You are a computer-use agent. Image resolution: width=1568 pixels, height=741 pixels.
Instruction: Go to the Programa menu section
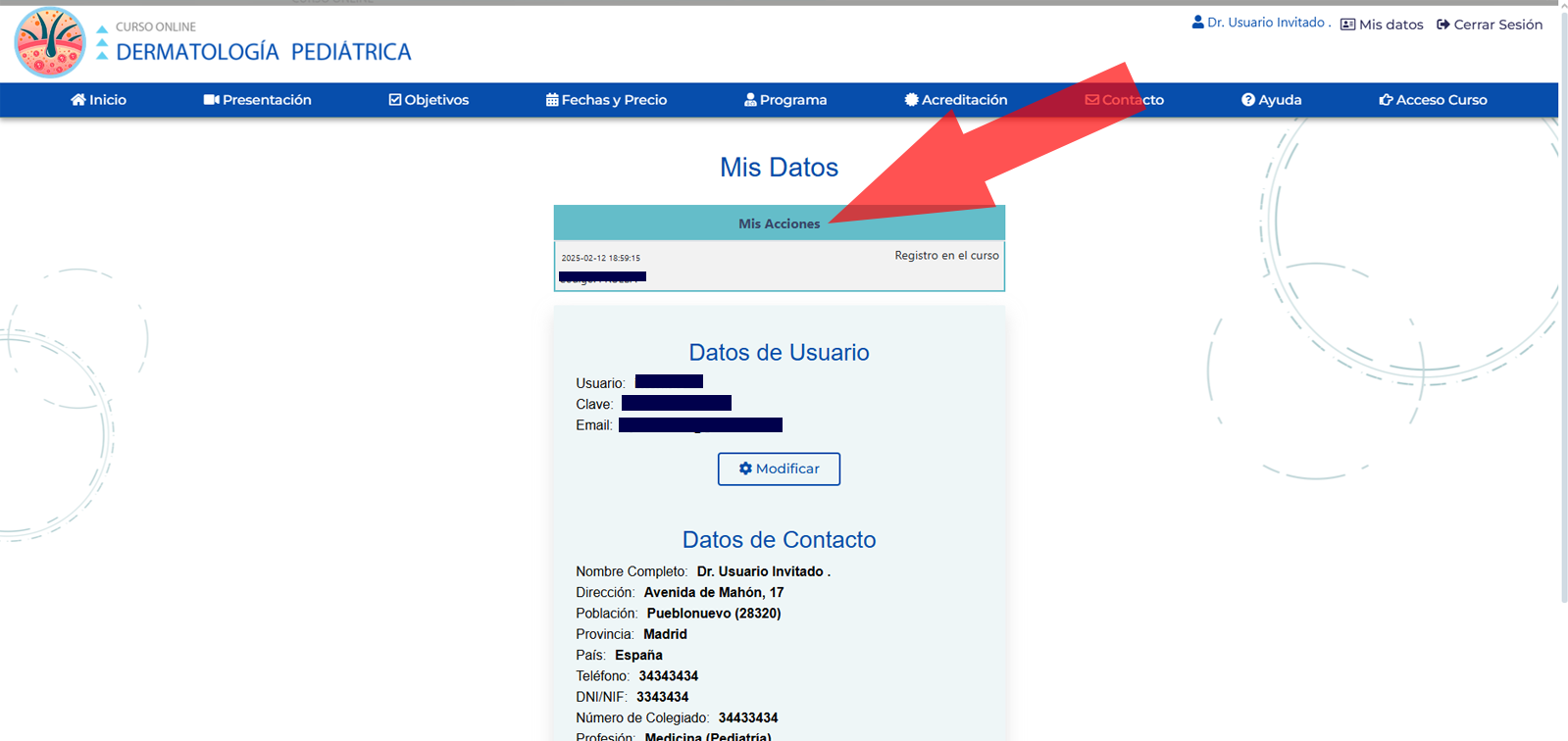[792, 100]
